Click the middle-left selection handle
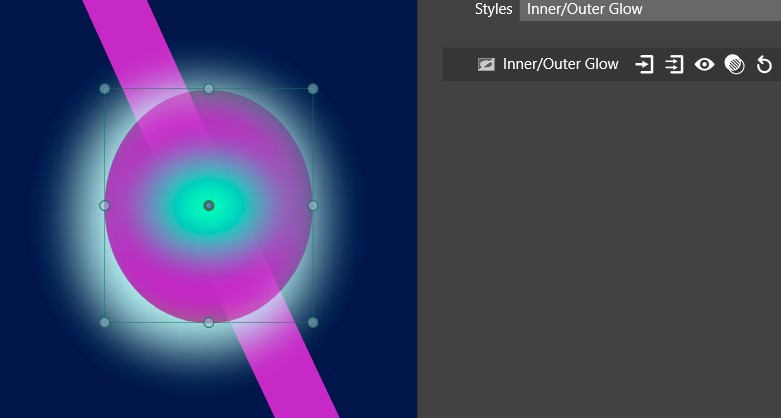Viewport: 781px width, 418px height. (105, 205)
